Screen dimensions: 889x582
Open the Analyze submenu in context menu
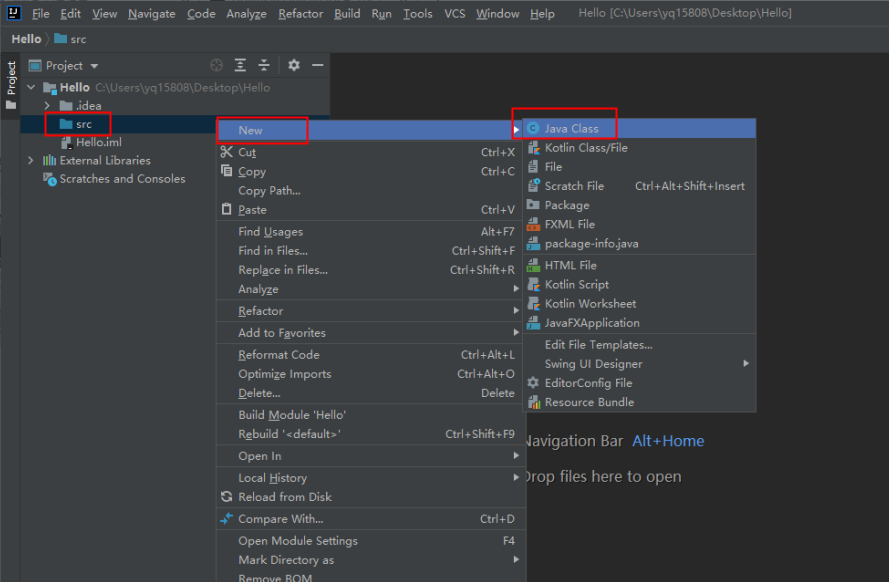point(371,289)
